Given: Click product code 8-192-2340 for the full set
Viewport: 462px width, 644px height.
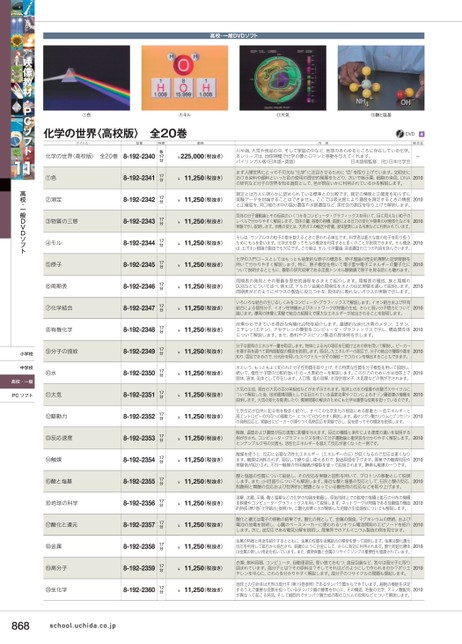Looking at the screenshot, I should tap(139, 156).
